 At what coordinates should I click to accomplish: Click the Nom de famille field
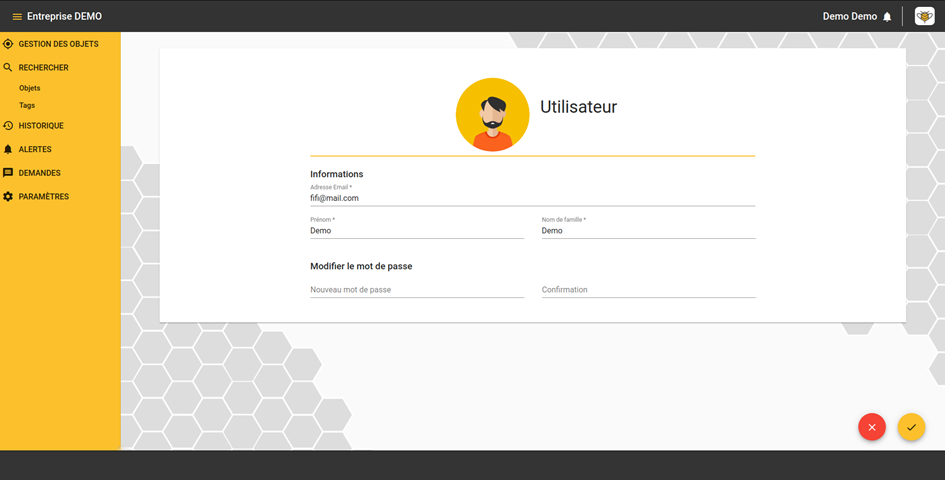pos(648,231)
